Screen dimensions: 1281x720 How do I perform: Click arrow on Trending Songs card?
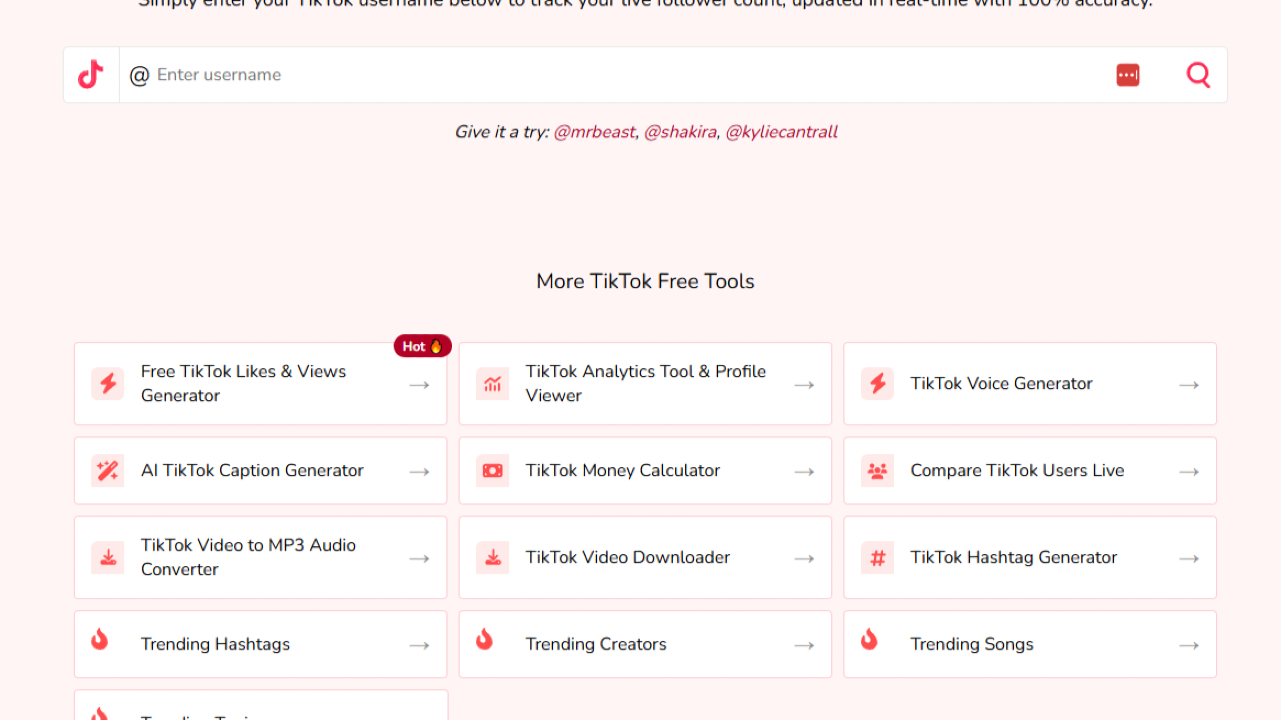point(1189,646)
